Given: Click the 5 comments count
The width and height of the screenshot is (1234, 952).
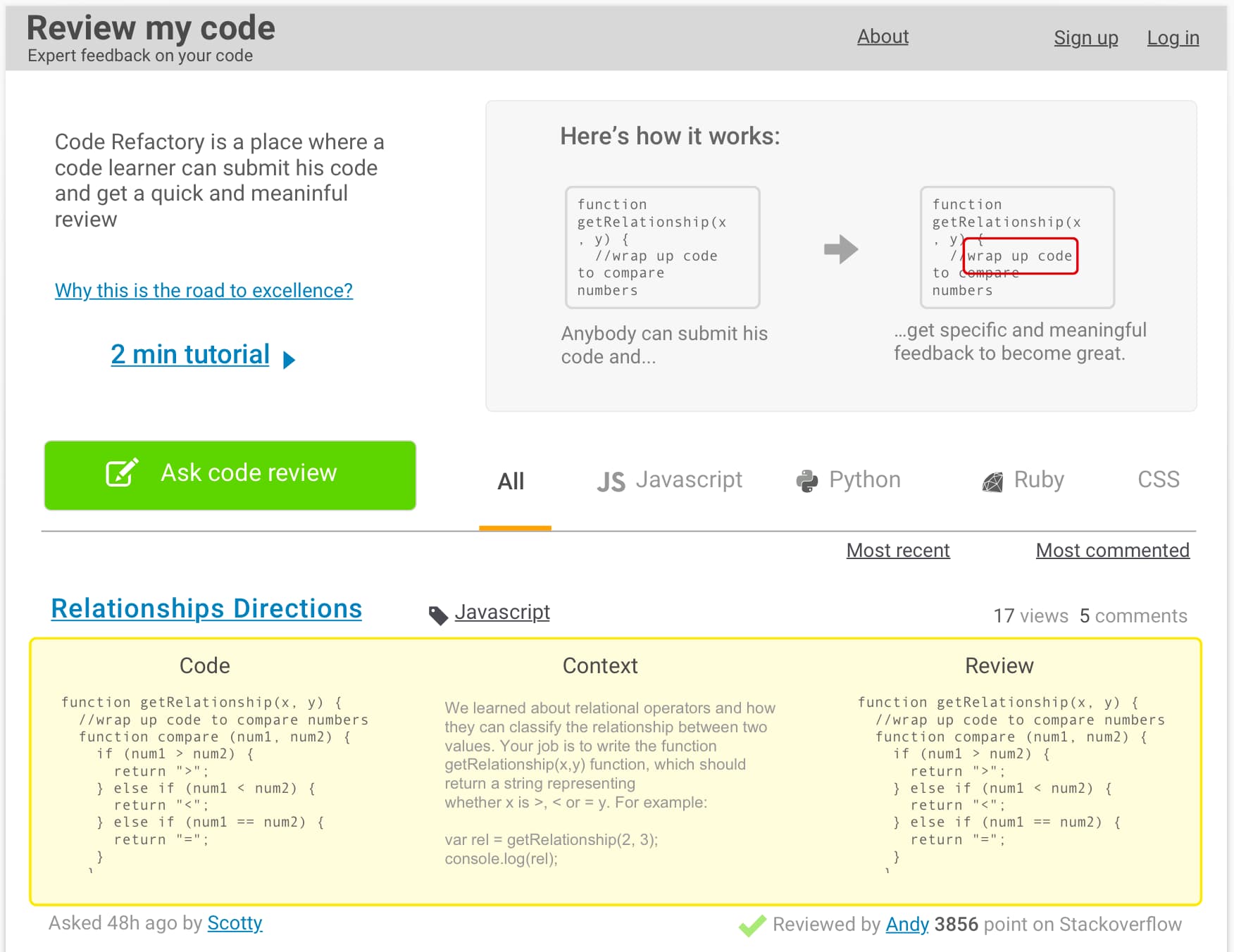Looking at the screenshot, I should 1133,616.
